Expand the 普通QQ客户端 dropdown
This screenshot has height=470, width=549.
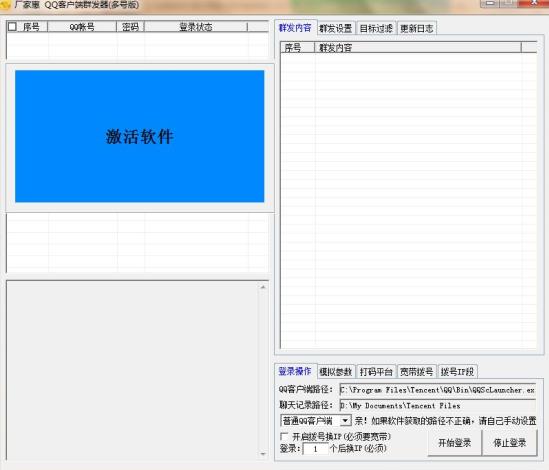(345, 421)
